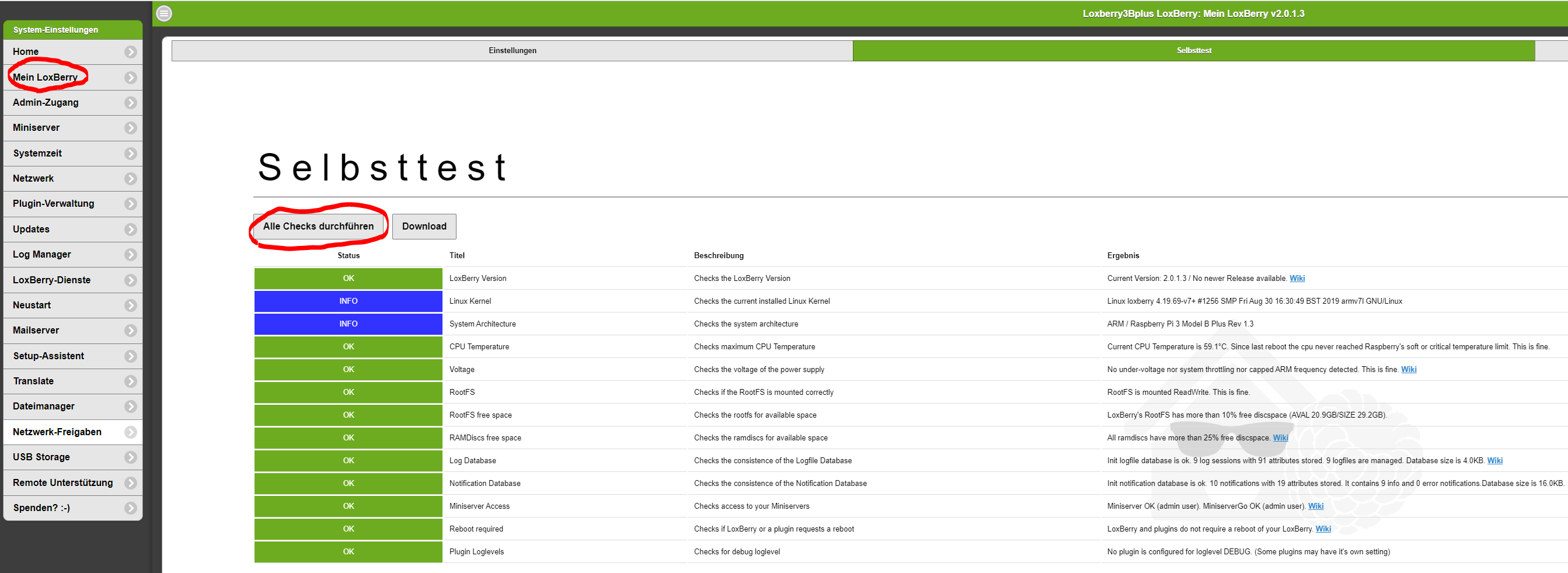Image resolution: width=1568 pixels, height=573 pixels.
Task: Click the arrow icon beside Neustart
Action: tap(130, 305)
